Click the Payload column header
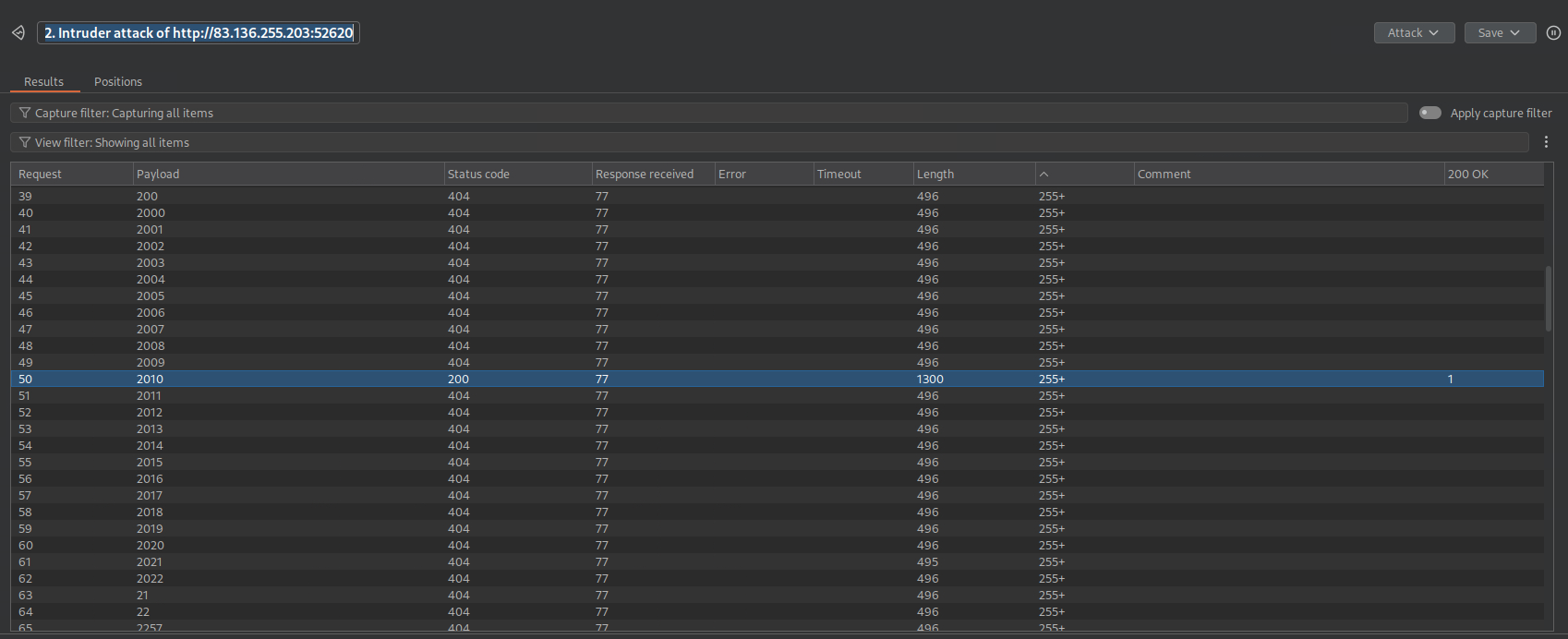This screenshot has height=639, width=1568. tap(158, 175)
